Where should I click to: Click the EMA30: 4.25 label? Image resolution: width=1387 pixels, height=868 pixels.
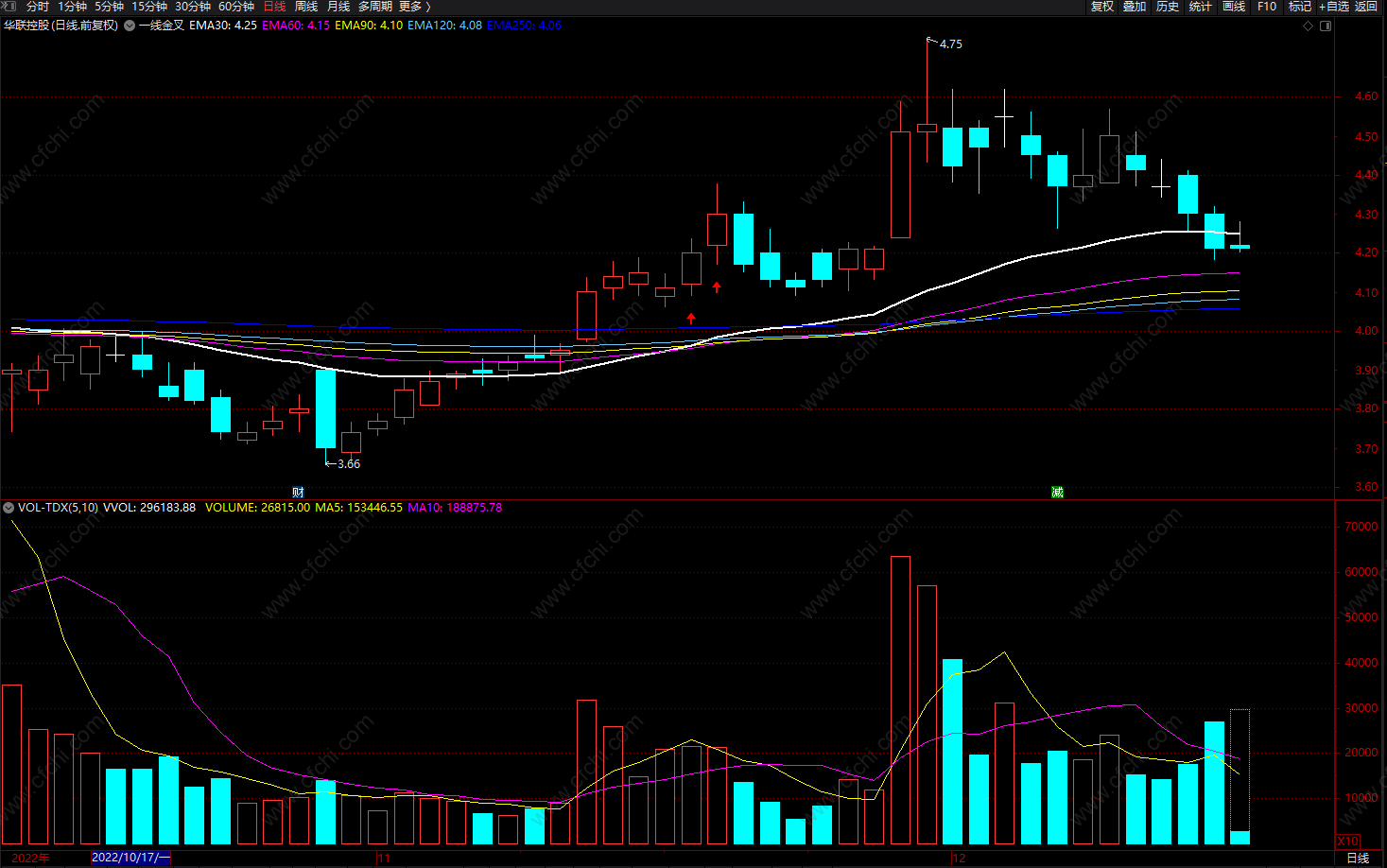coord(222,26)
